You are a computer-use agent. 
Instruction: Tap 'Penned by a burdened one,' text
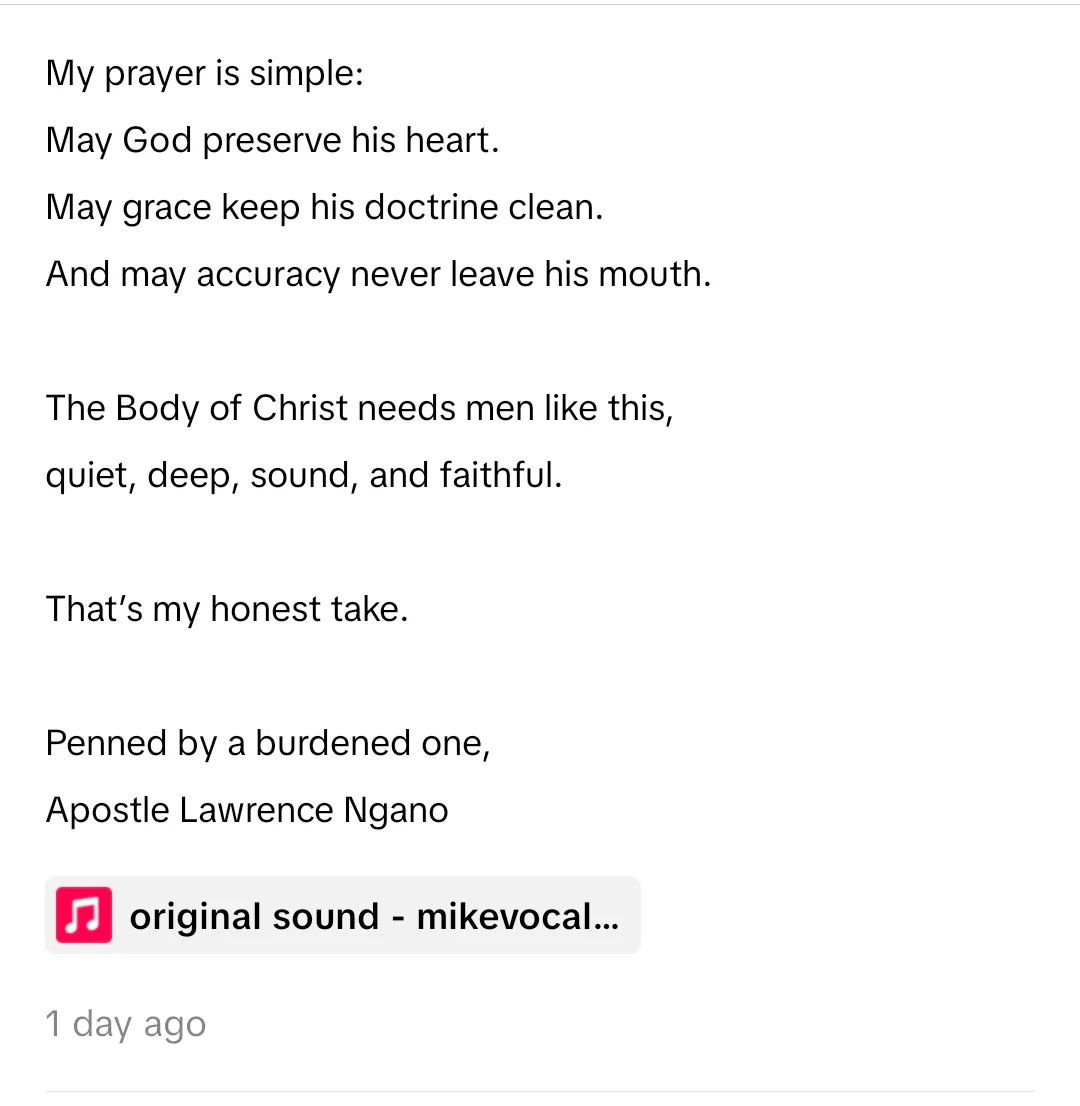268,743
